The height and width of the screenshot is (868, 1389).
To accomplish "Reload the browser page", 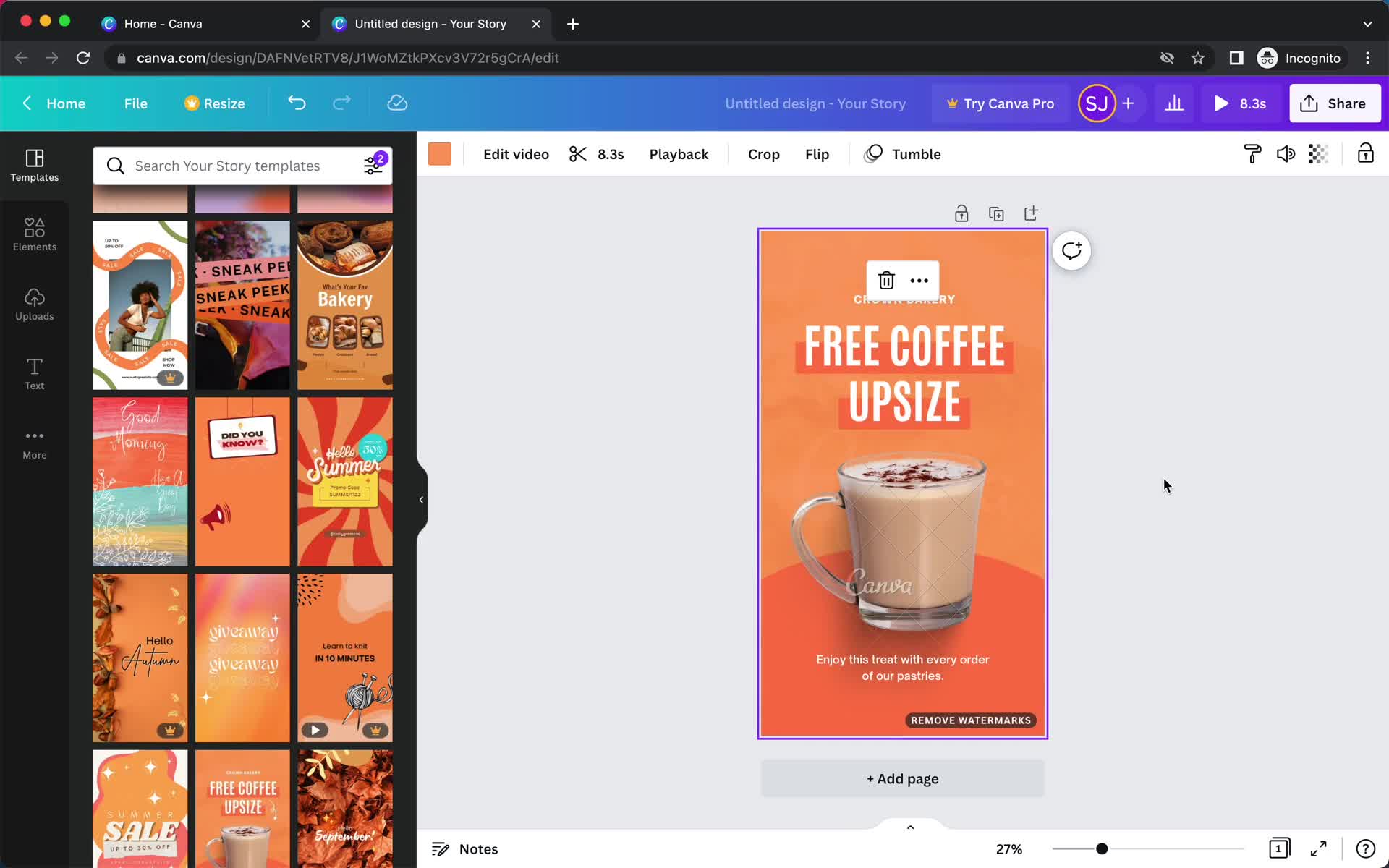I will 83,58.
